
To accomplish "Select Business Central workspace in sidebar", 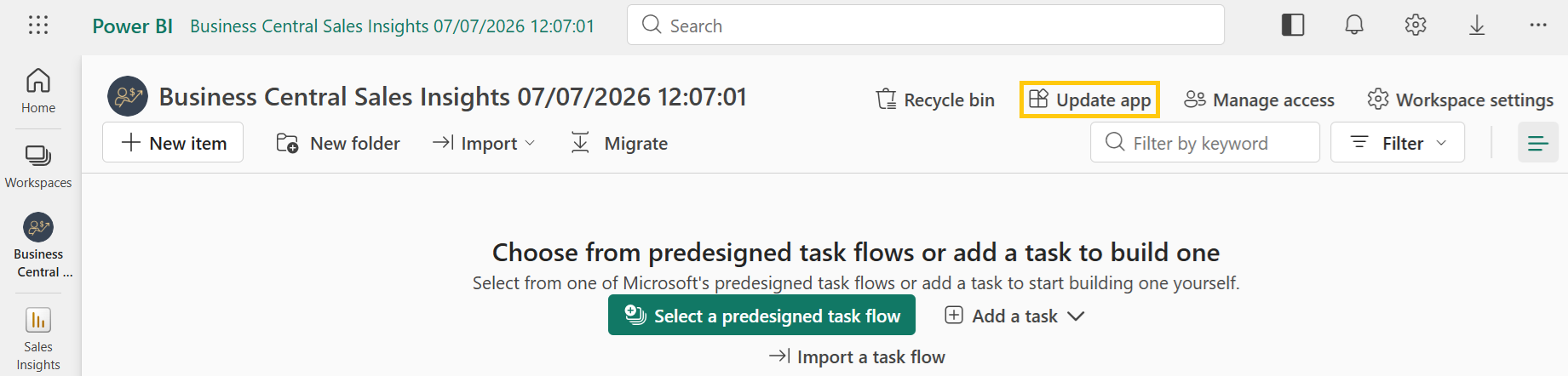I will tap(38, 246).
